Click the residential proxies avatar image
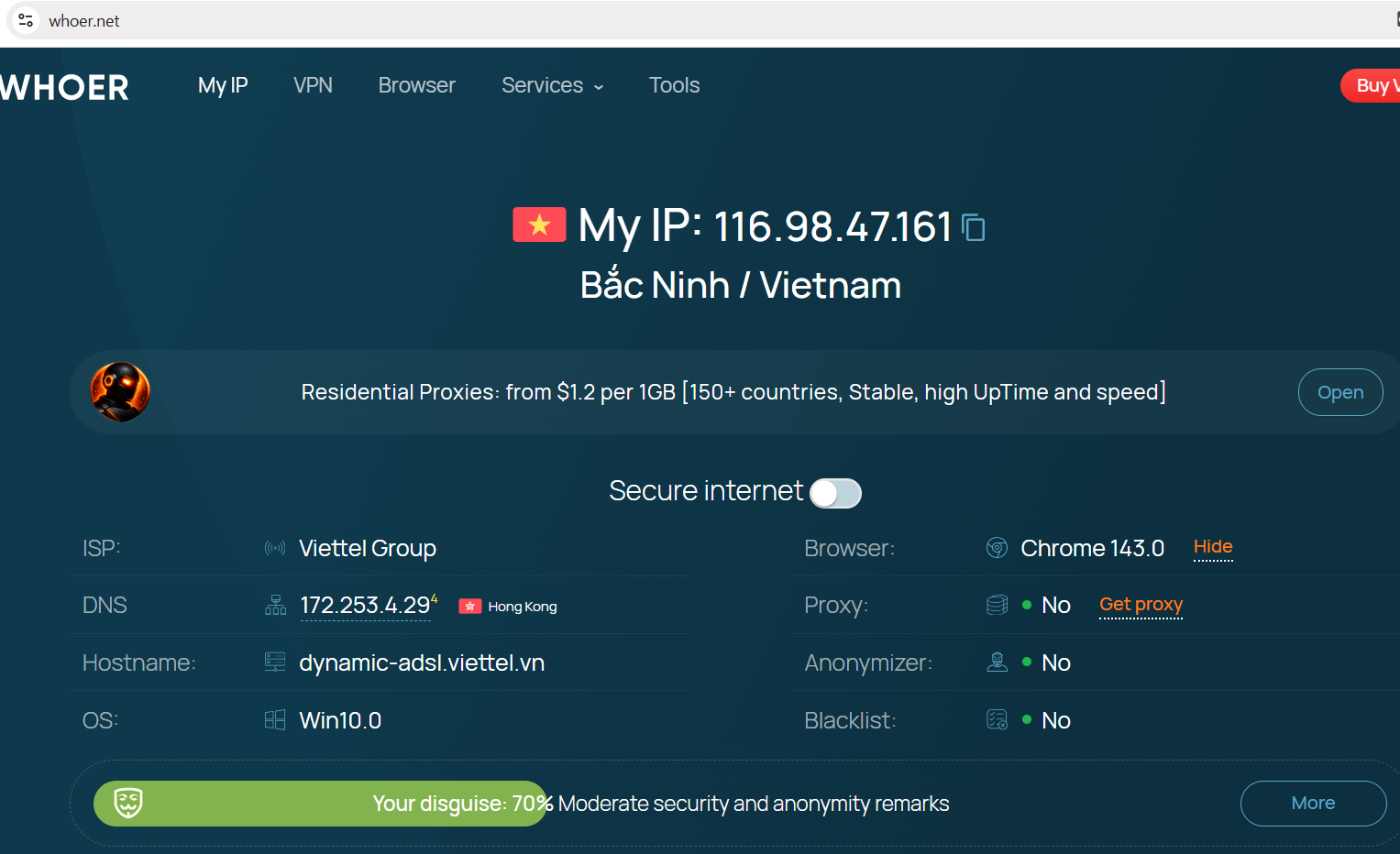The width and height of the screenshot is (1400, 854). pos(120,392)
